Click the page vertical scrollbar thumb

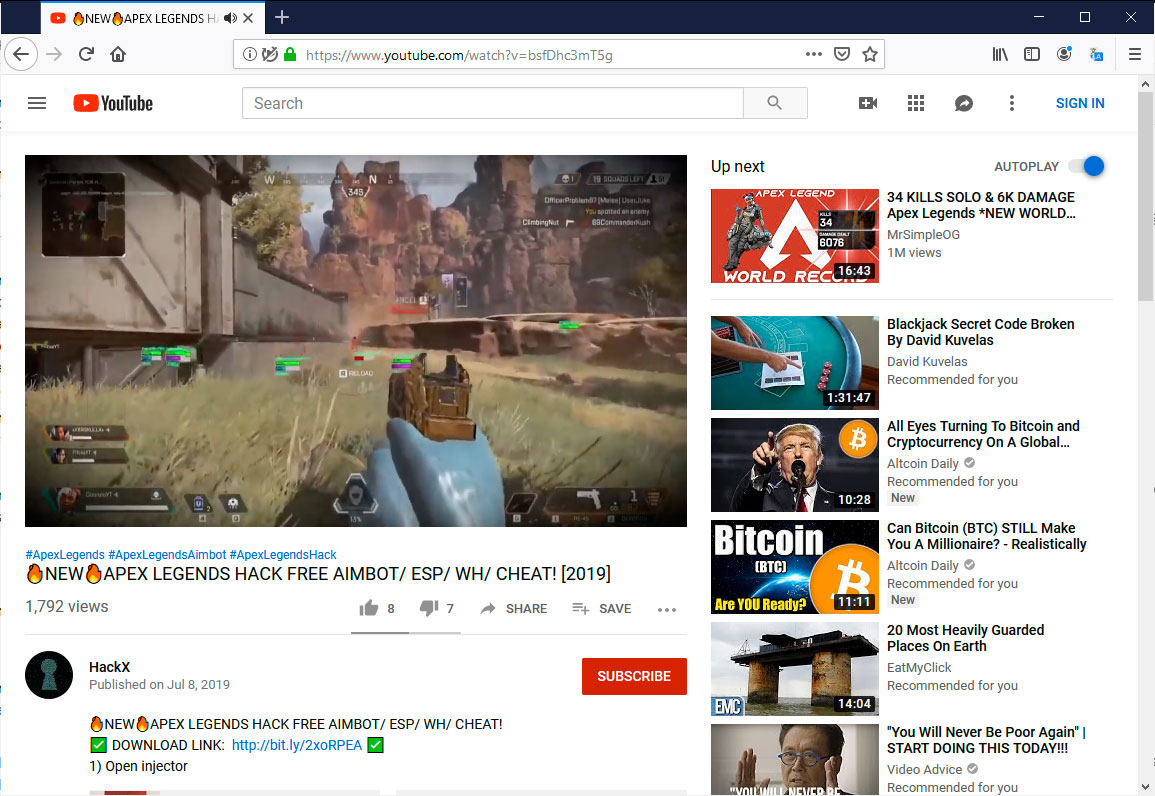[1145, 195]
